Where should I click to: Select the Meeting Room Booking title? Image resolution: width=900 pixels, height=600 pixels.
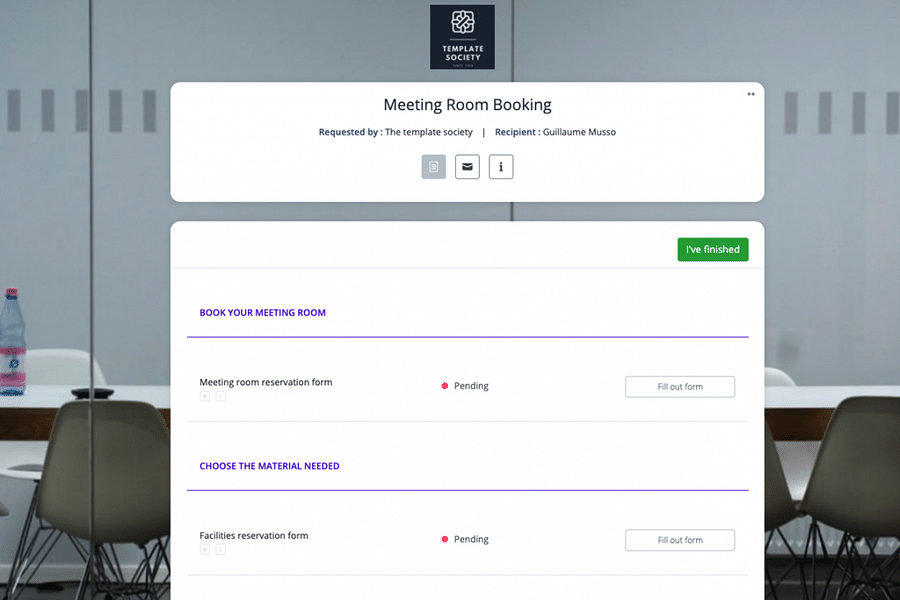(466, 104)
